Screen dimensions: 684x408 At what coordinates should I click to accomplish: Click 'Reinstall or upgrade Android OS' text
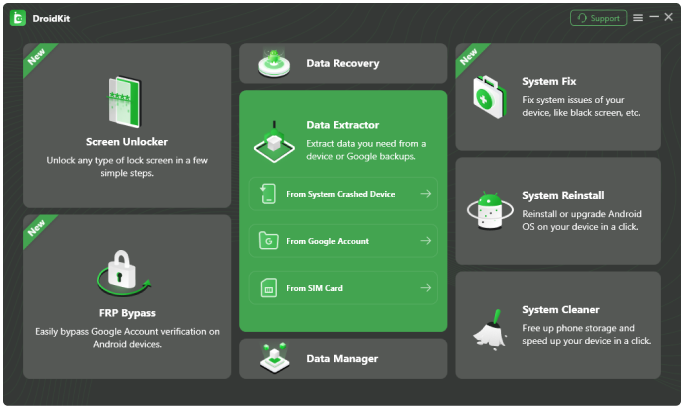[x=582, y=220]
